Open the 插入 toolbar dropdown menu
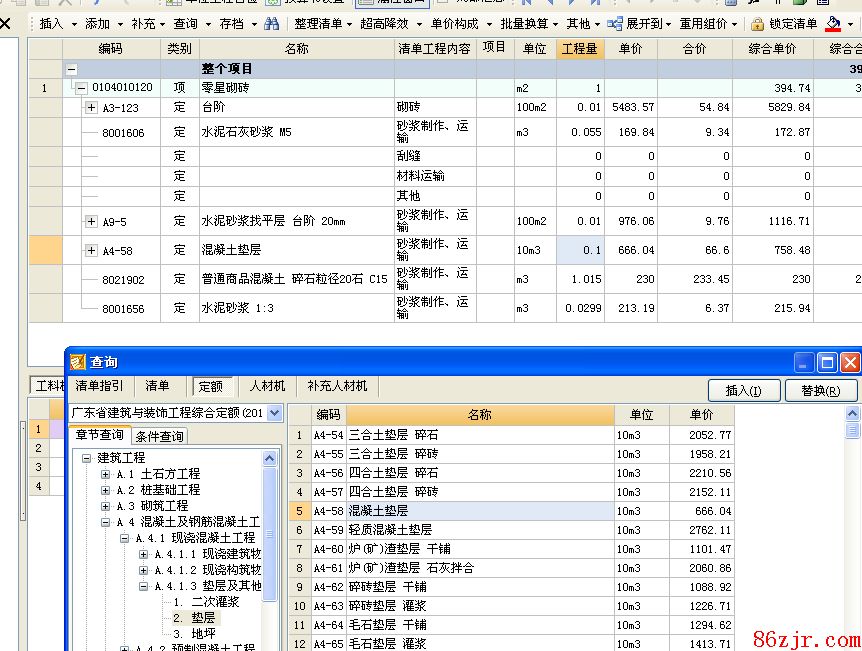 (56, 23)
